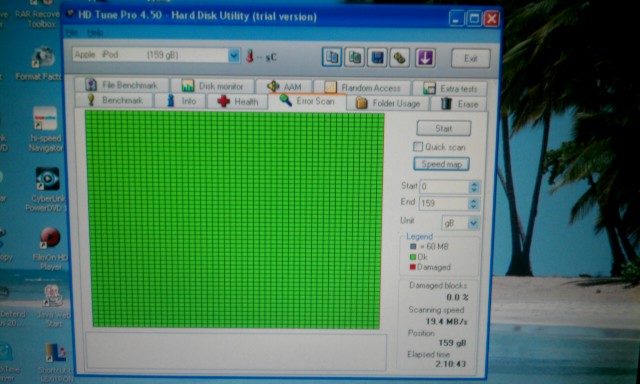Enable the Quick scan checkbox
The height and width of the screenshot is (384, 640).
tap(418, 146)
